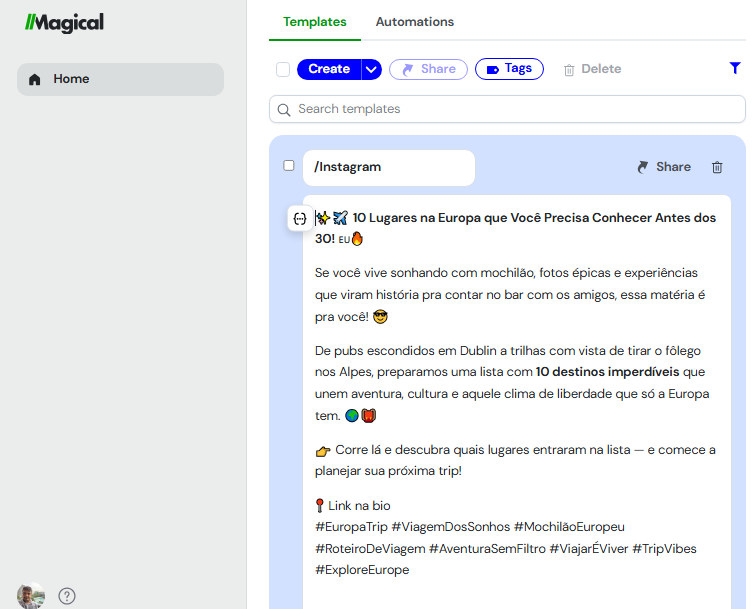The width and height of the screenshot is (753, 609).
Task: Delete the /Instagram template via trash icon
Action: tap(717, 167)
